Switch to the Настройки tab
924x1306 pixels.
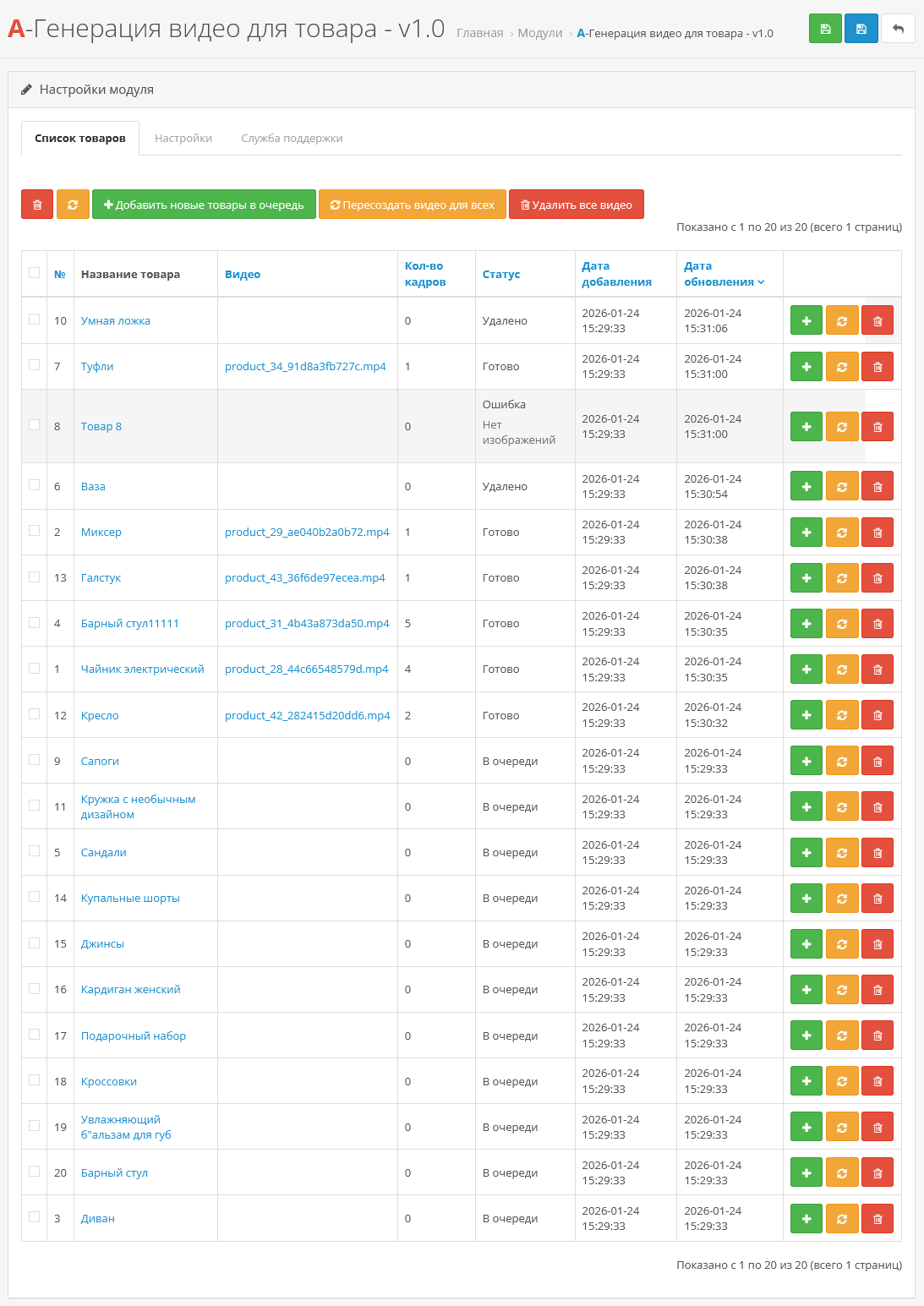pos(183,138)
